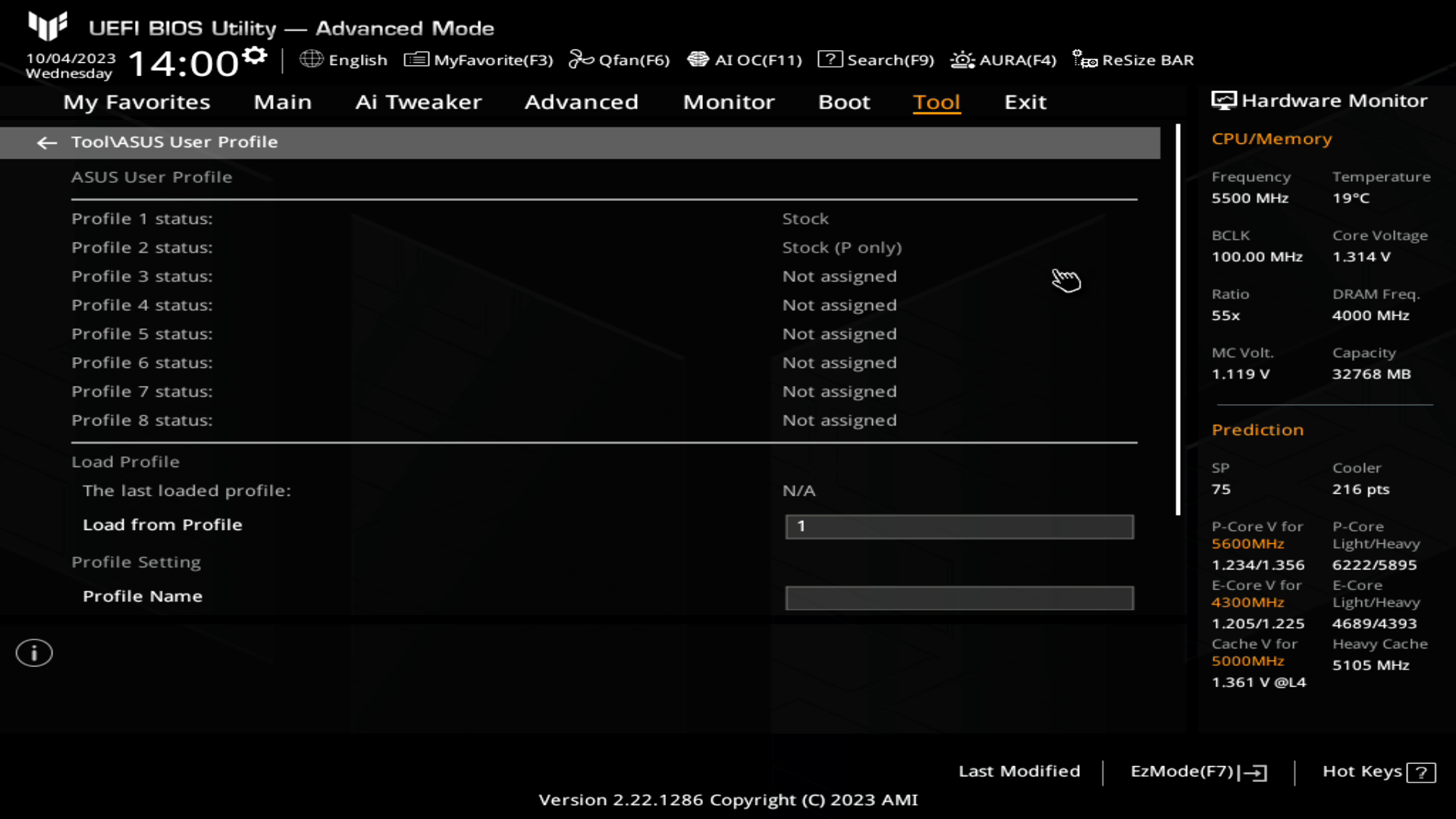Select Load Profile dropdown value
The image size is (1456, 819).
[x=958, y=524]
